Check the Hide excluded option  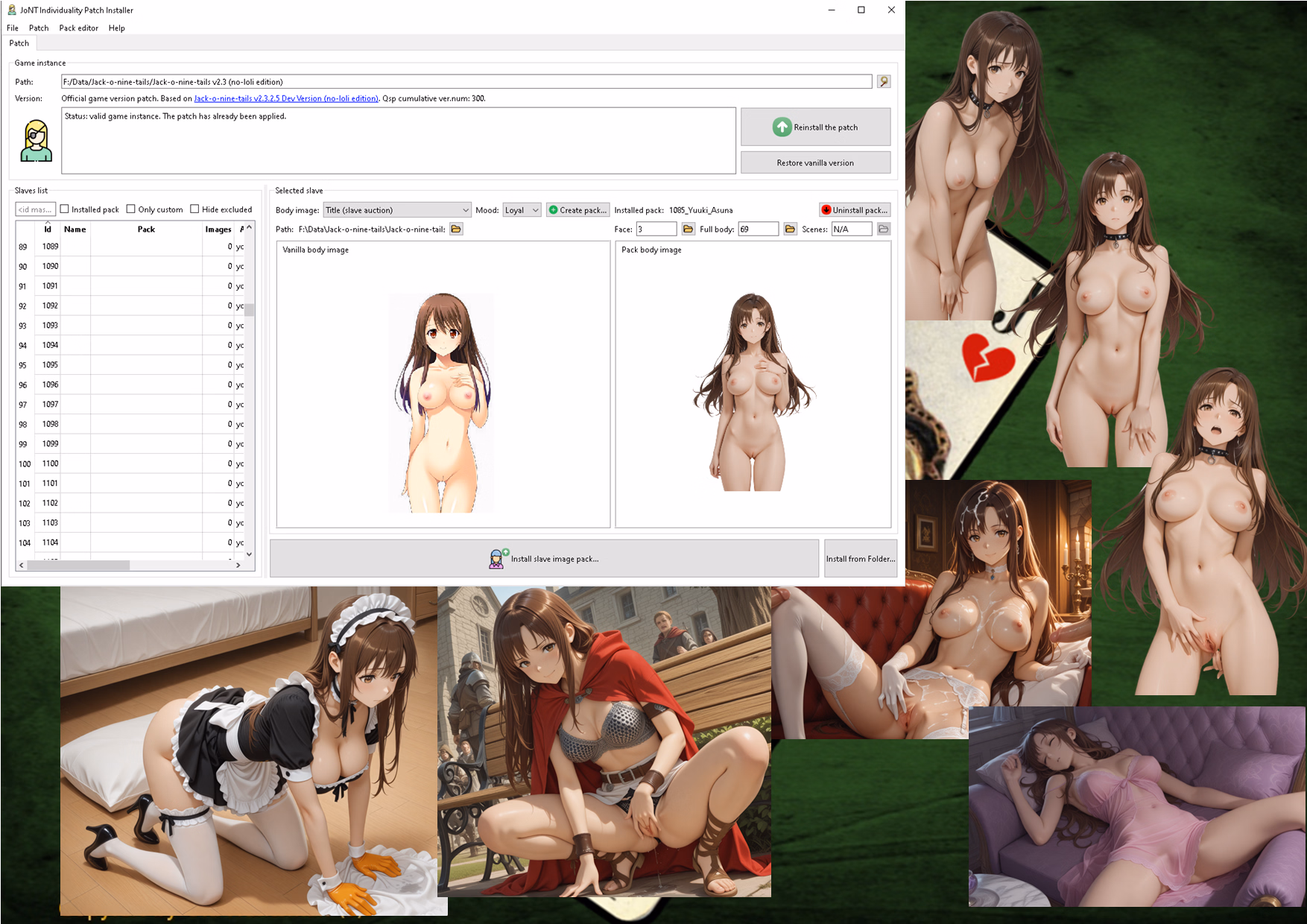194,209
